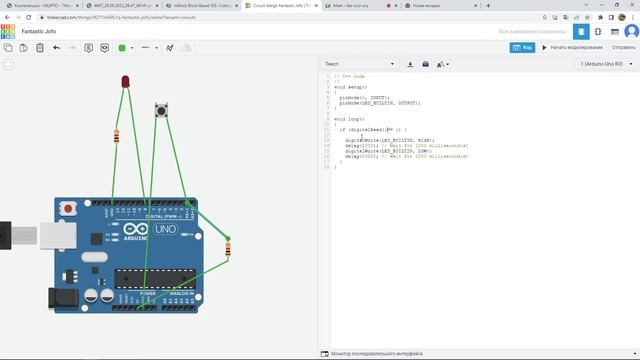This screenshot has height=360, width=640.
Task: Open a new browser tab with plus button
Action: pyautogui.click(x=488, y=6)
